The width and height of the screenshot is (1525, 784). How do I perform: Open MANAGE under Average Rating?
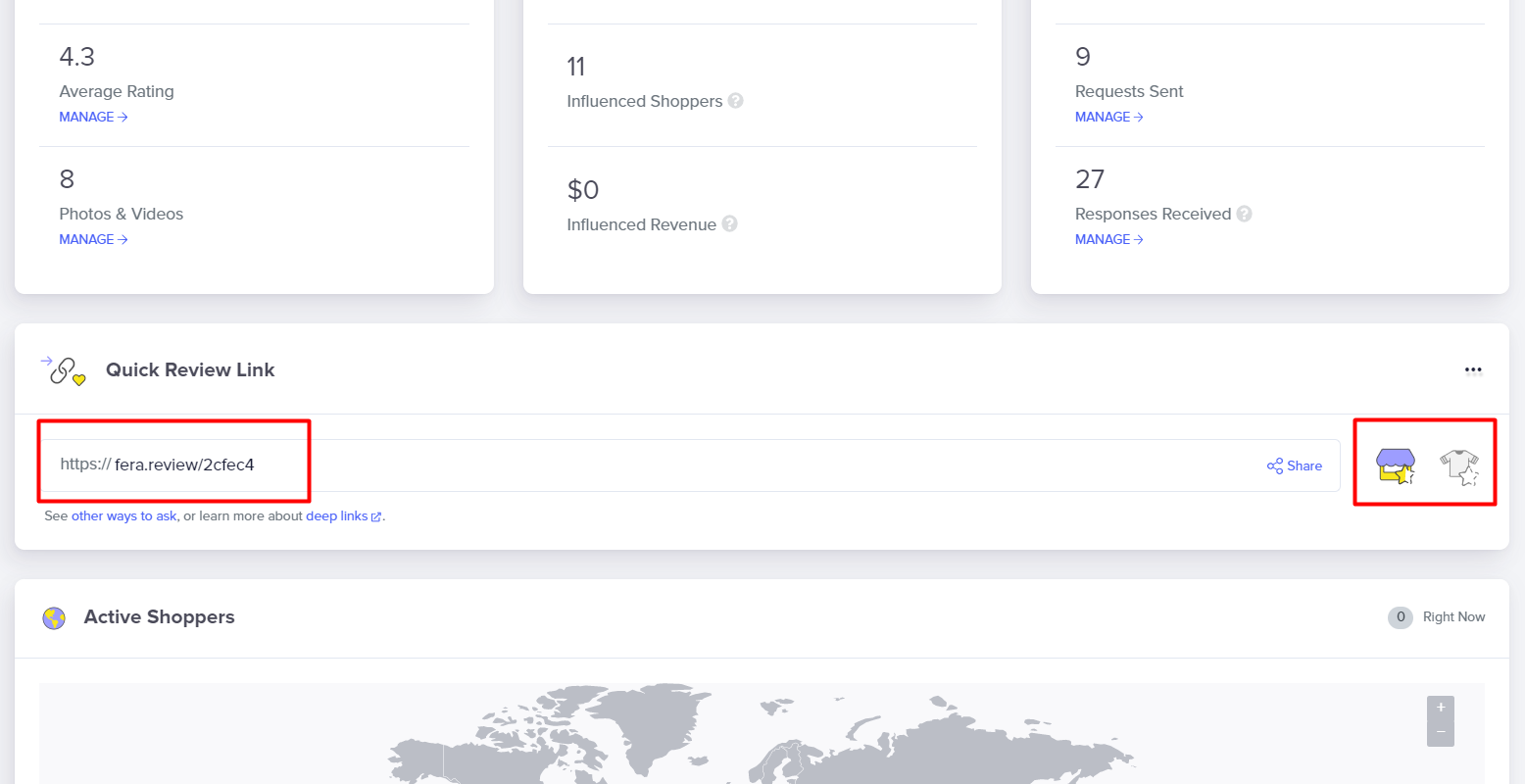click(93, 117)
